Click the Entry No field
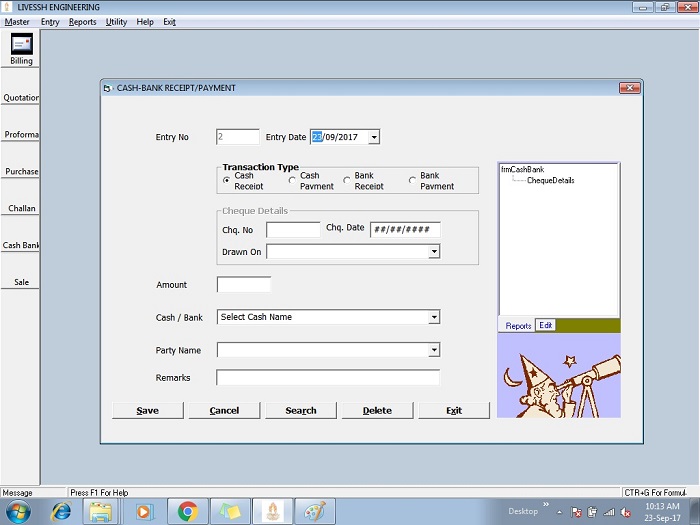Image resolution: width=700 pixels, height=525 pixels. pos(238,137)
